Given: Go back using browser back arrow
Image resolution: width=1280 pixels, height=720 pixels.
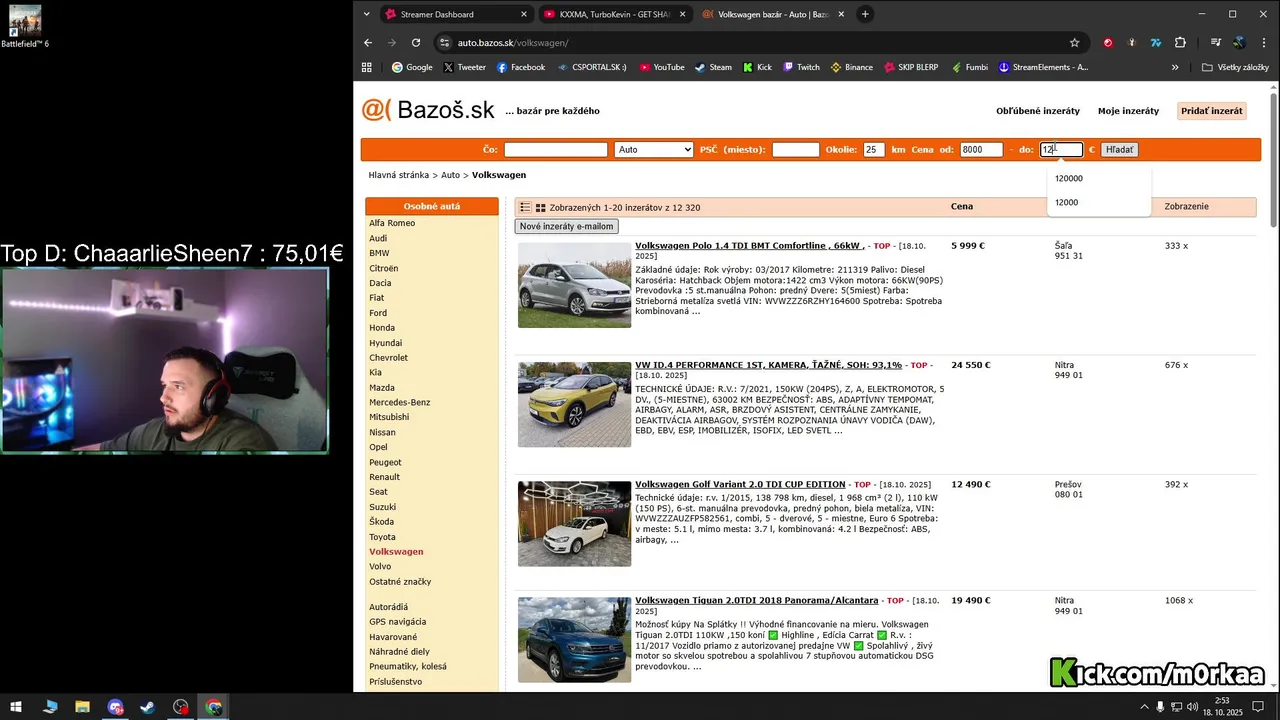Looking at the screenshot, I should [368, 43].
